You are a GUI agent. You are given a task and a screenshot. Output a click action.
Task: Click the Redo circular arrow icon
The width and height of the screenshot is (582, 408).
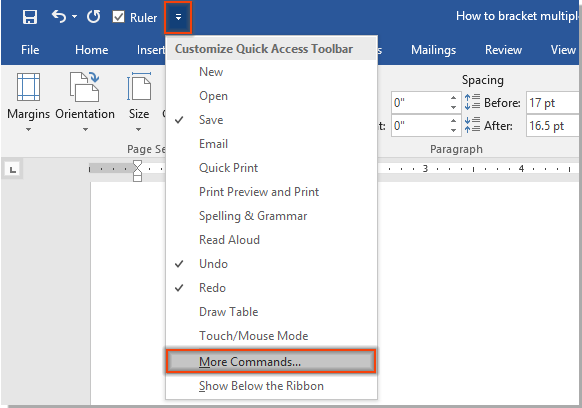pyautogui.click(x=94, y=17)
